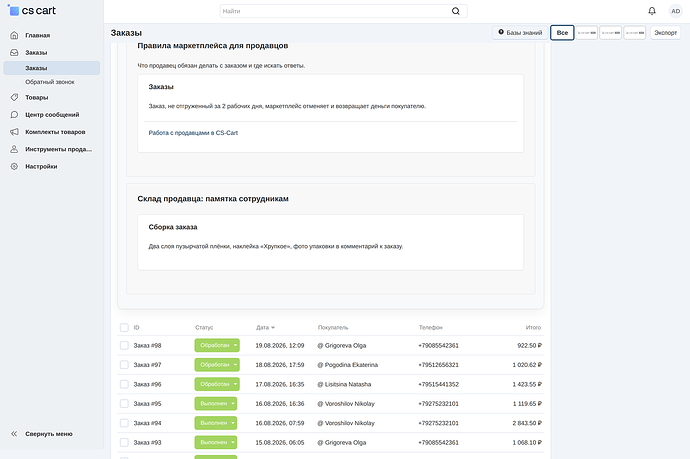Open the Заказы submenu item in sidebar
Screen dimensions: 690x459
[x=51, y=68]
